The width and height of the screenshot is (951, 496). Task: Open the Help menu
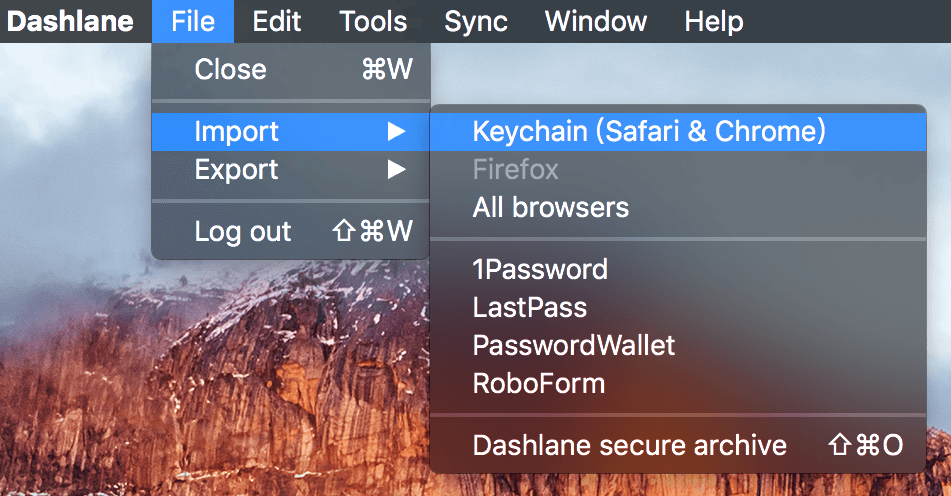click(714, 21)
